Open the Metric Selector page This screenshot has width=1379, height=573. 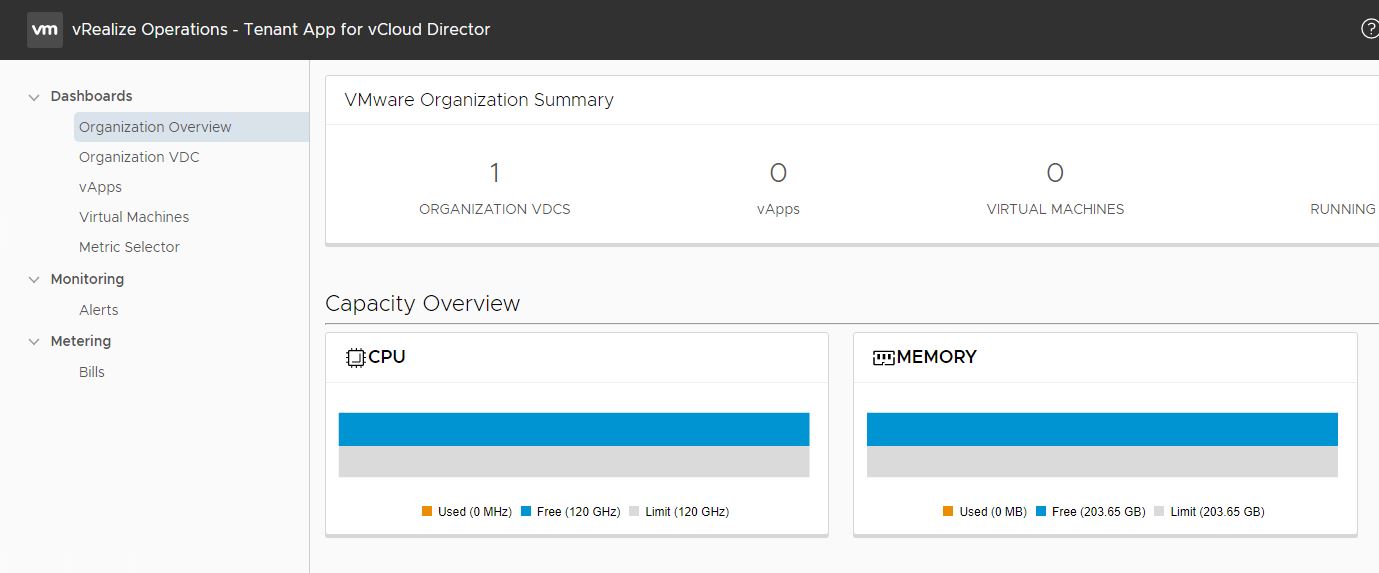coord(129,247)
